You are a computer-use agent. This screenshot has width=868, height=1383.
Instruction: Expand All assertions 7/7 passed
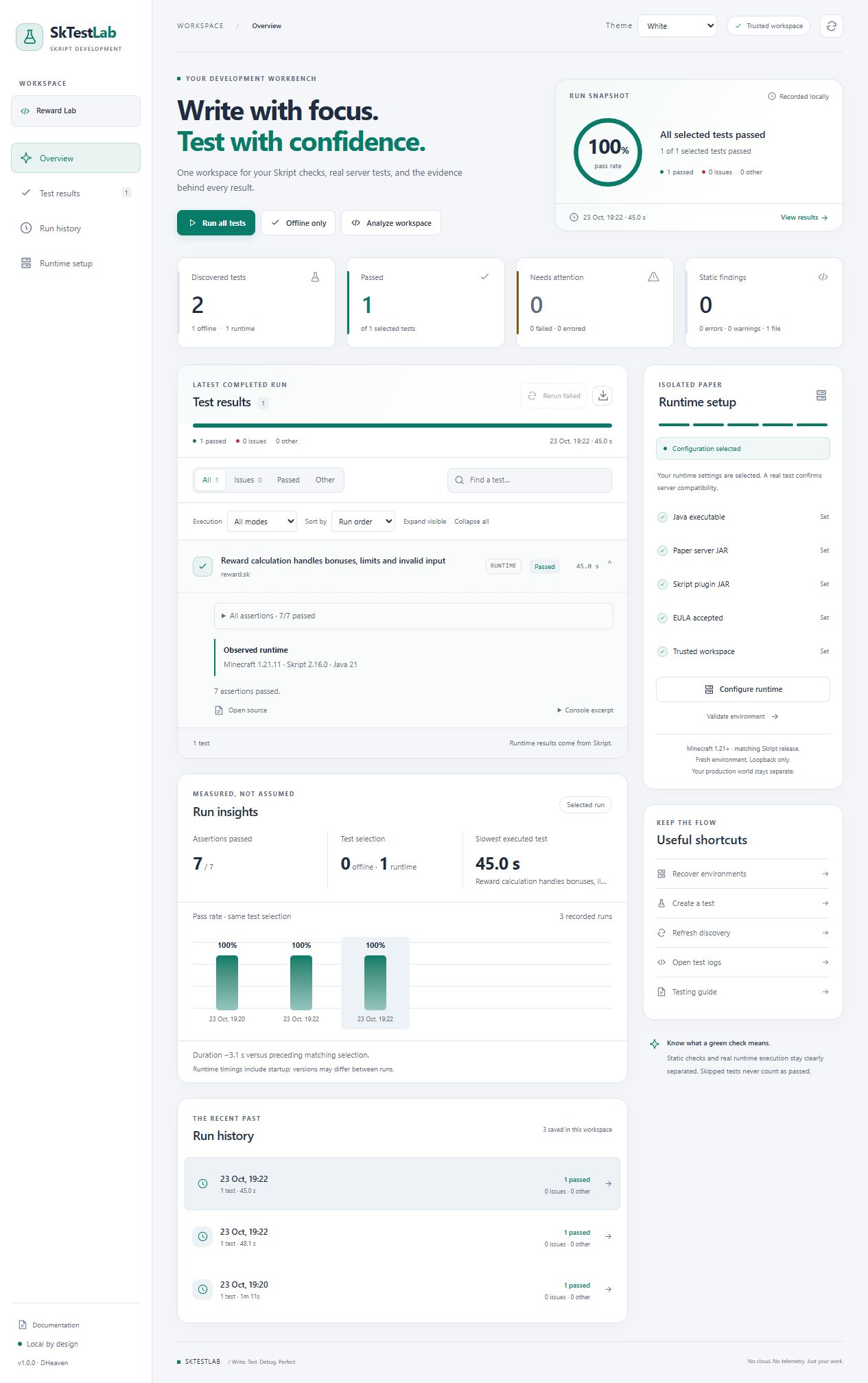coord(413,616)
